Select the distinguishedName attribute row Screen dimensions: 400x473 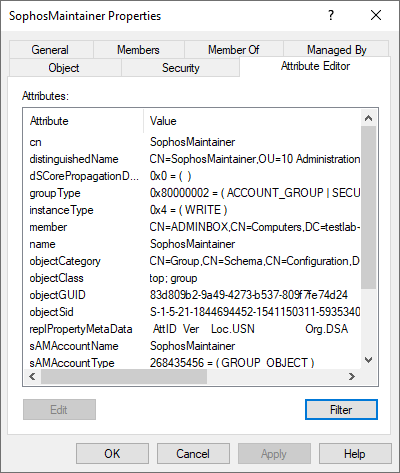click(192, 159)
